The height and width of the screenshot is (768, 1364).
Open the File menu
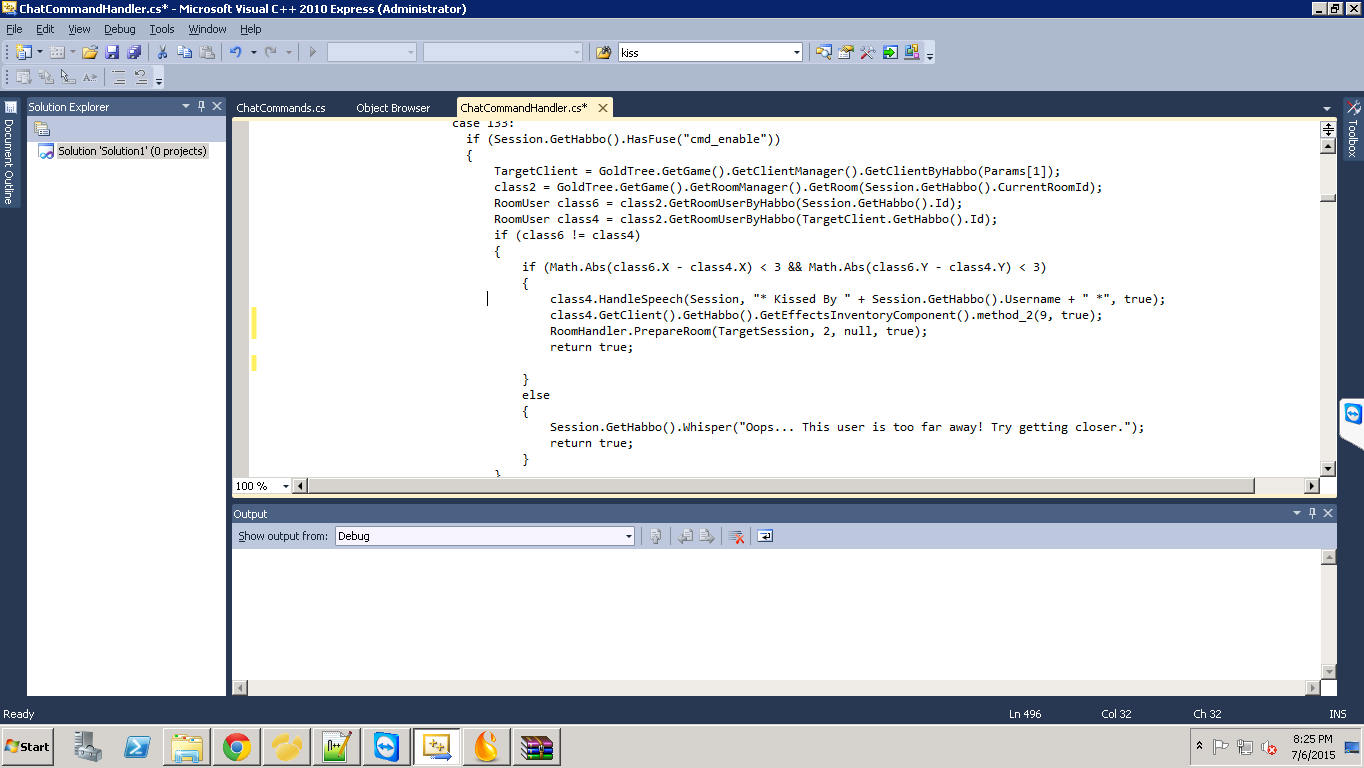tap(14, 29)
